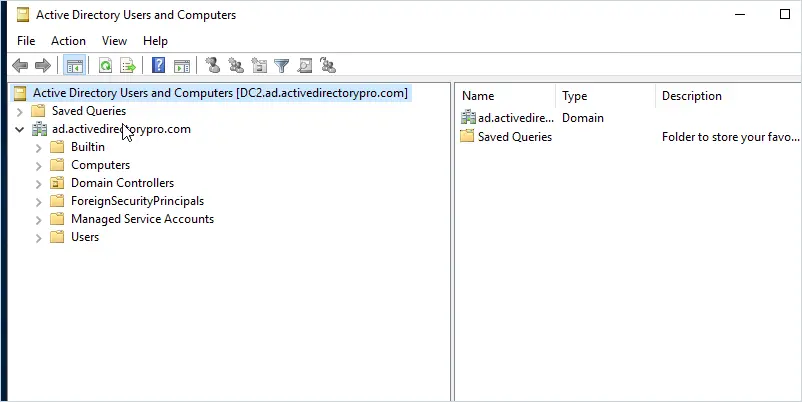
Task: Create a new group with toolbar icon
Action: pos(236,65)
